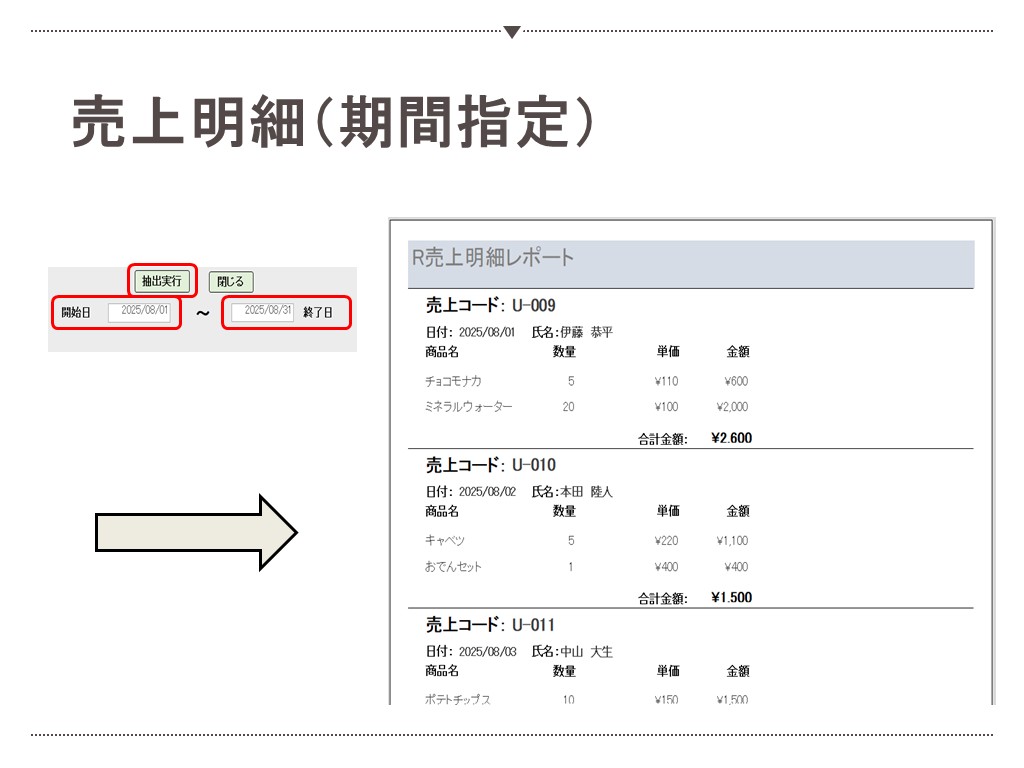Click the small downward triangle at slide top
The height and width of the screenshot is (768, 1024).
512,32
